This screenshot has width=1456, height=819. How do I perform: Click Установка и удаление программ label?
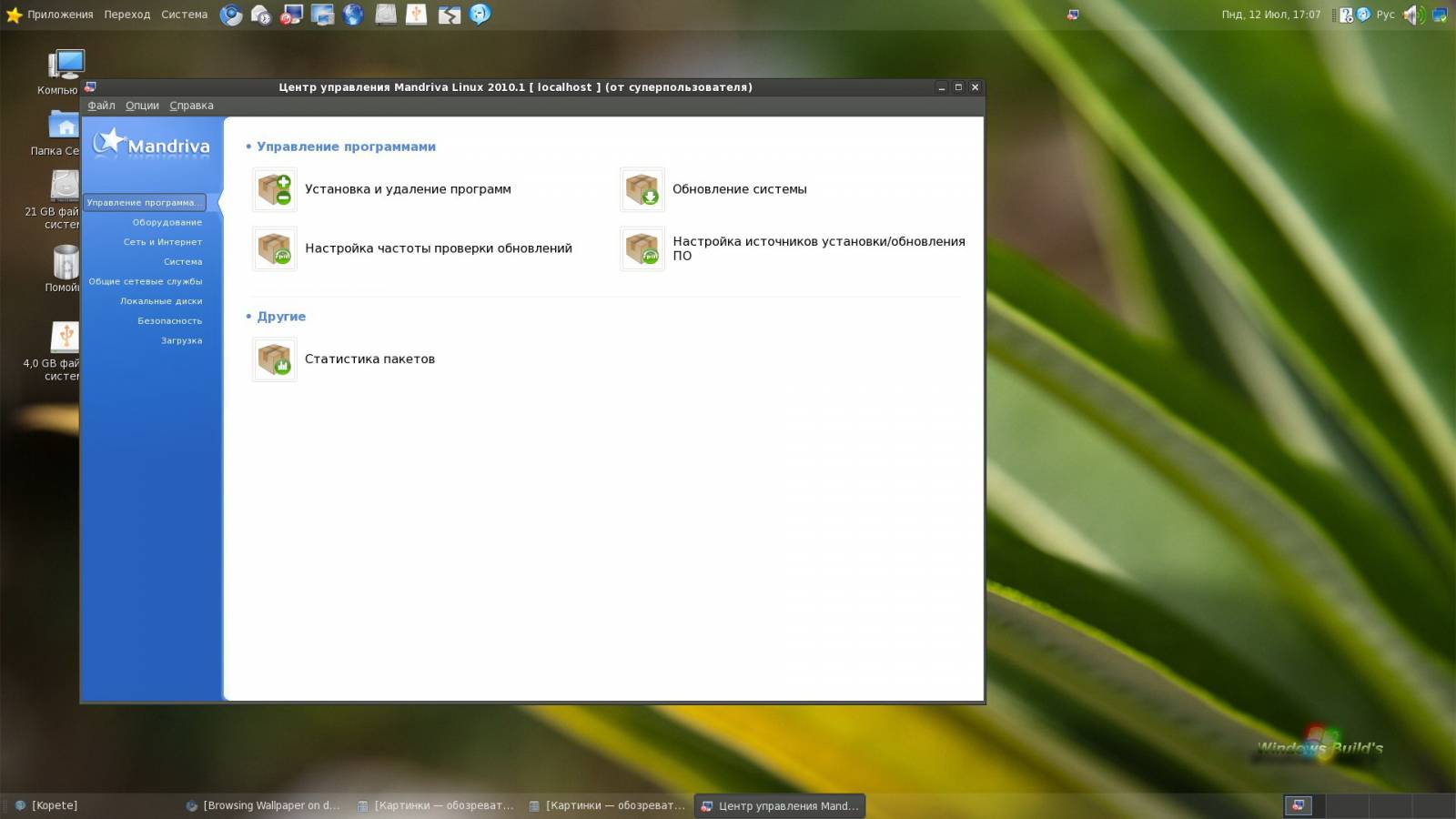(x=408, y=189)
